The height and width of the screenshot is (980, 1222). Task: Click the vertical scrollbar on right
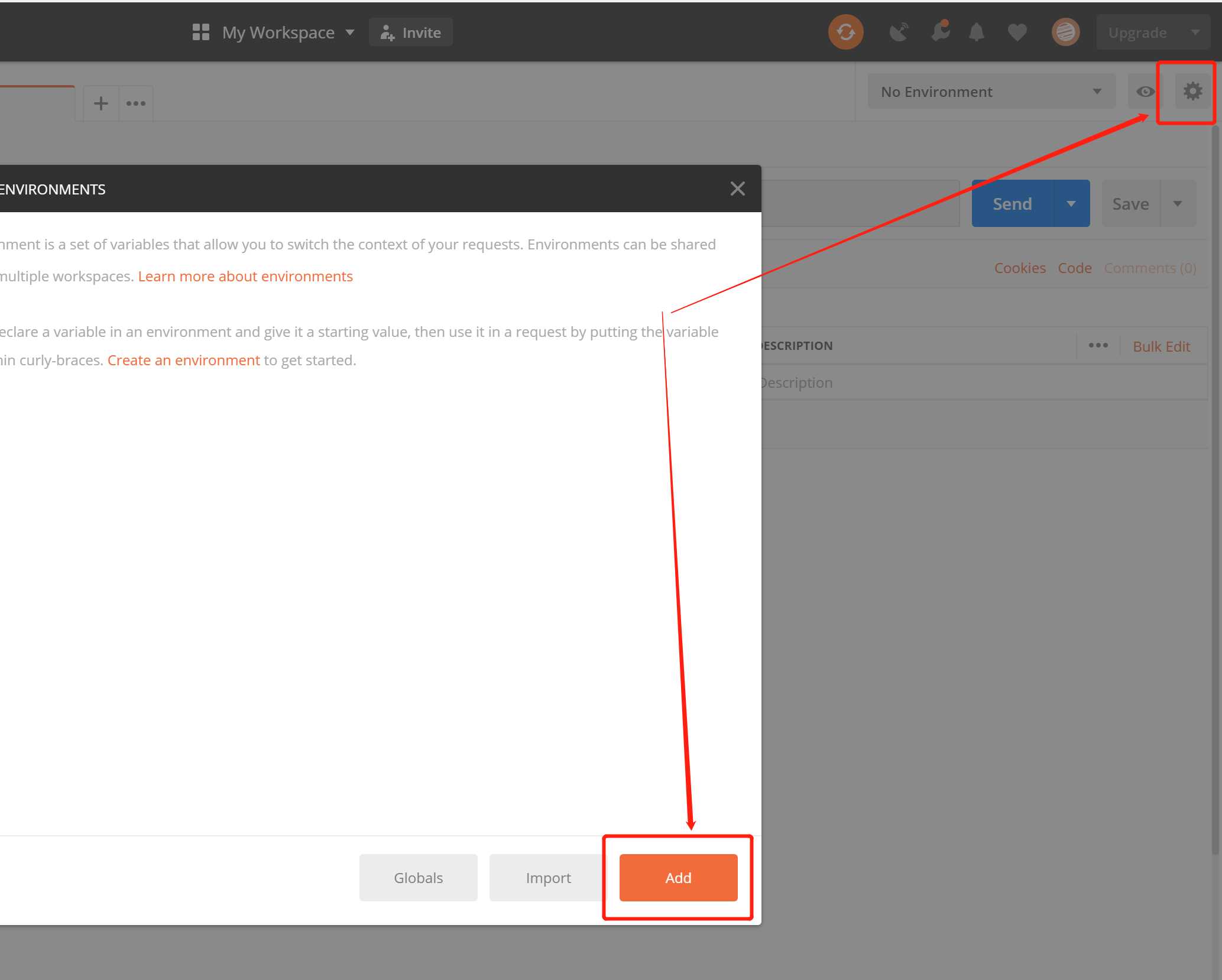coord(1216,491)
